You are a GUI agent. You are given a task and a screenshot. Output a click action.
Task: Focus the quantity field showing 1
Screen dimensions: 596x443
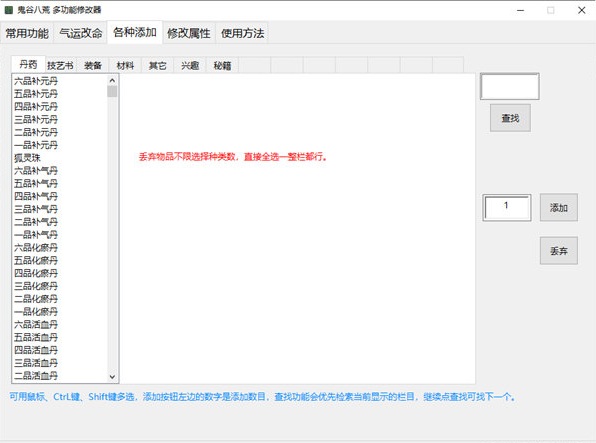tap(507, 207)
